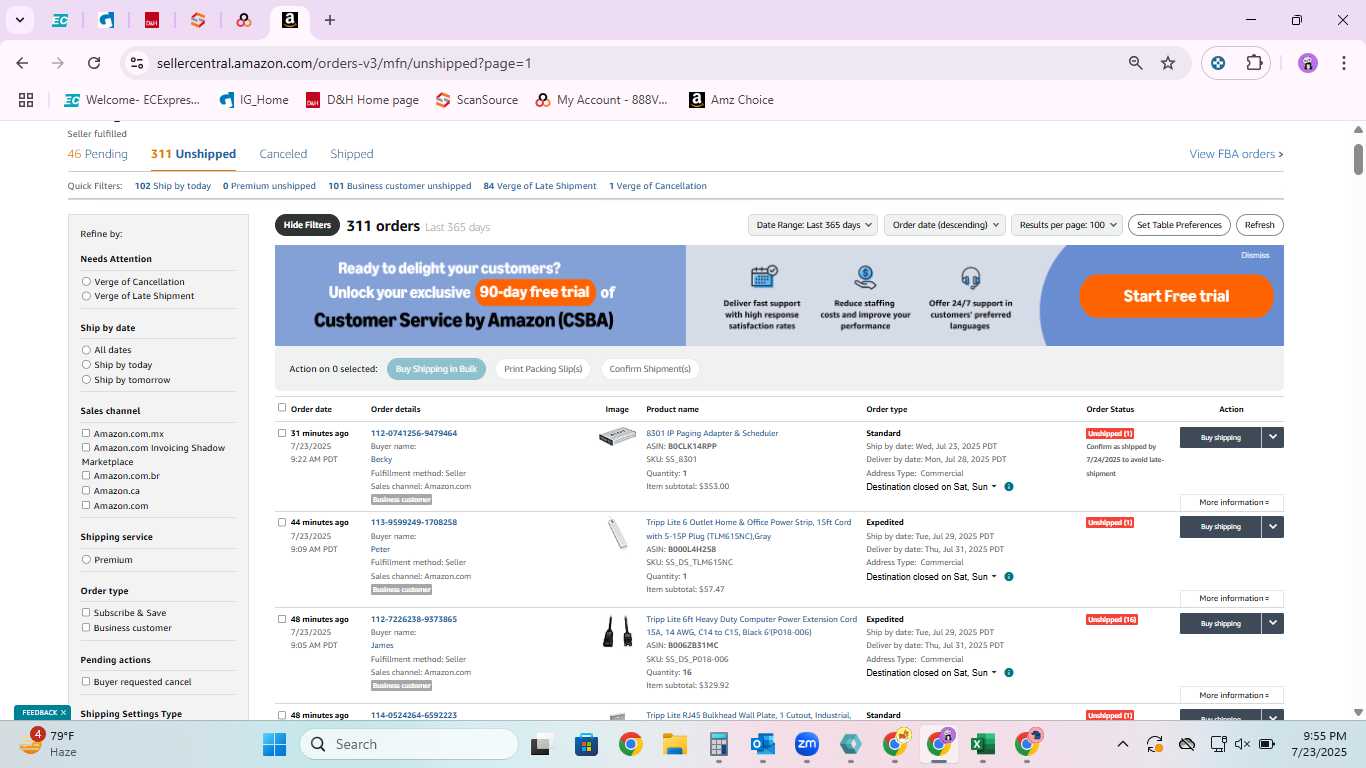
Task: Click Refresh orders button
Action: tap(1260, 225)
